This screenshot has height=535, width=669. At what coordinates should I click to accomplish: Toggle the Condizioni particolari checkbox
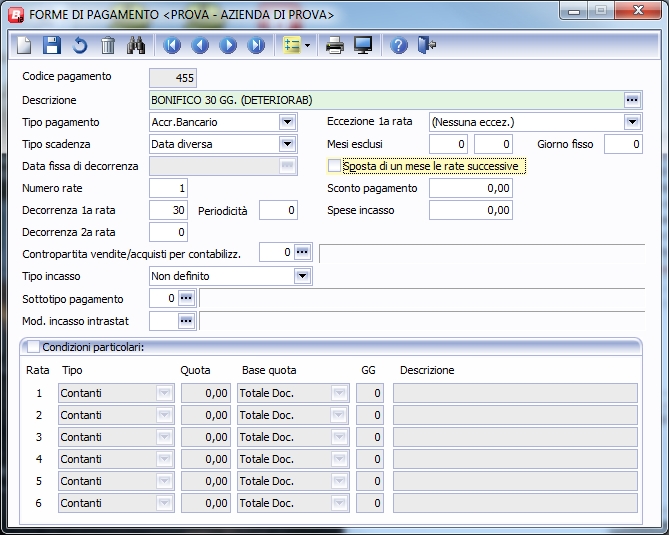pos(33,347)
